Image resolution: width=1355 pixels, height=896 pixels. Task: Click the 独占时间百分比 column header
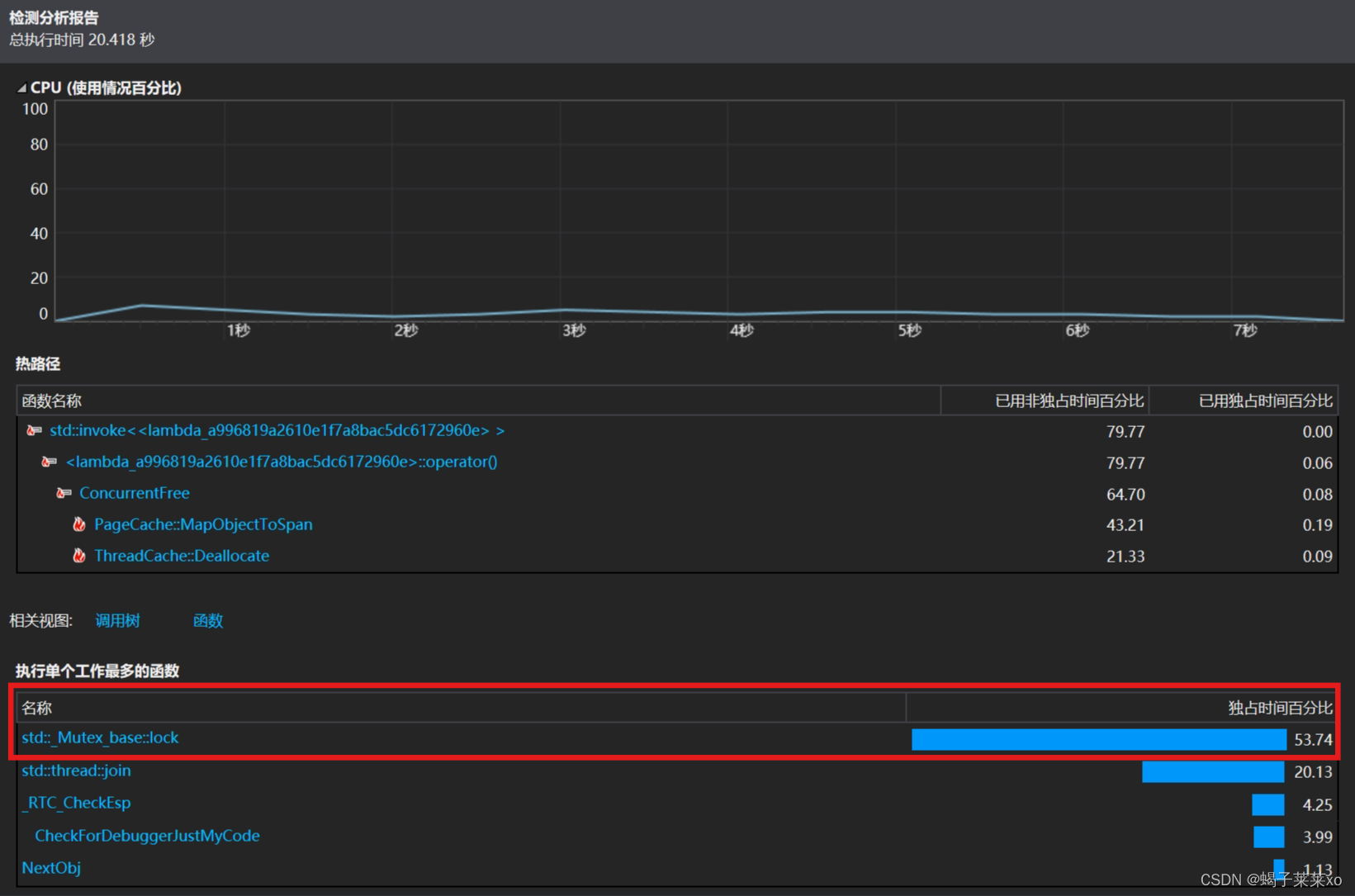tap(1122, 708)
